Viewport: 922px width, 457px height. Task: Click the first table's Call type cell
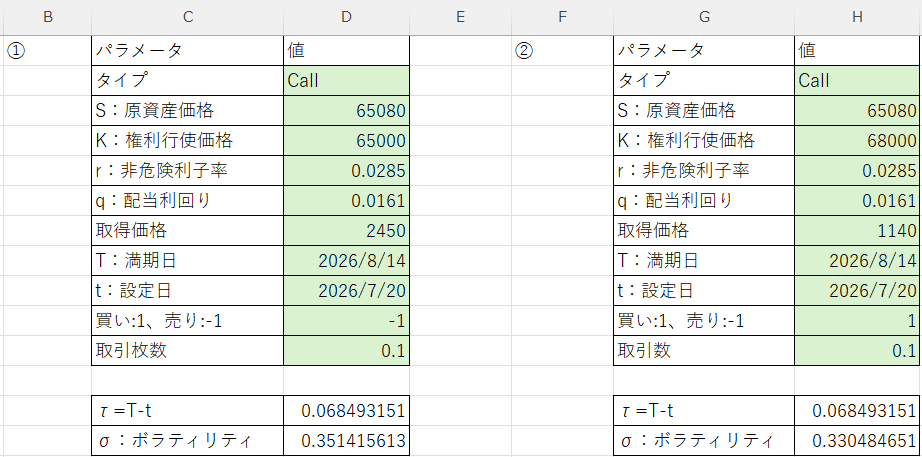[x=346, y=81]
